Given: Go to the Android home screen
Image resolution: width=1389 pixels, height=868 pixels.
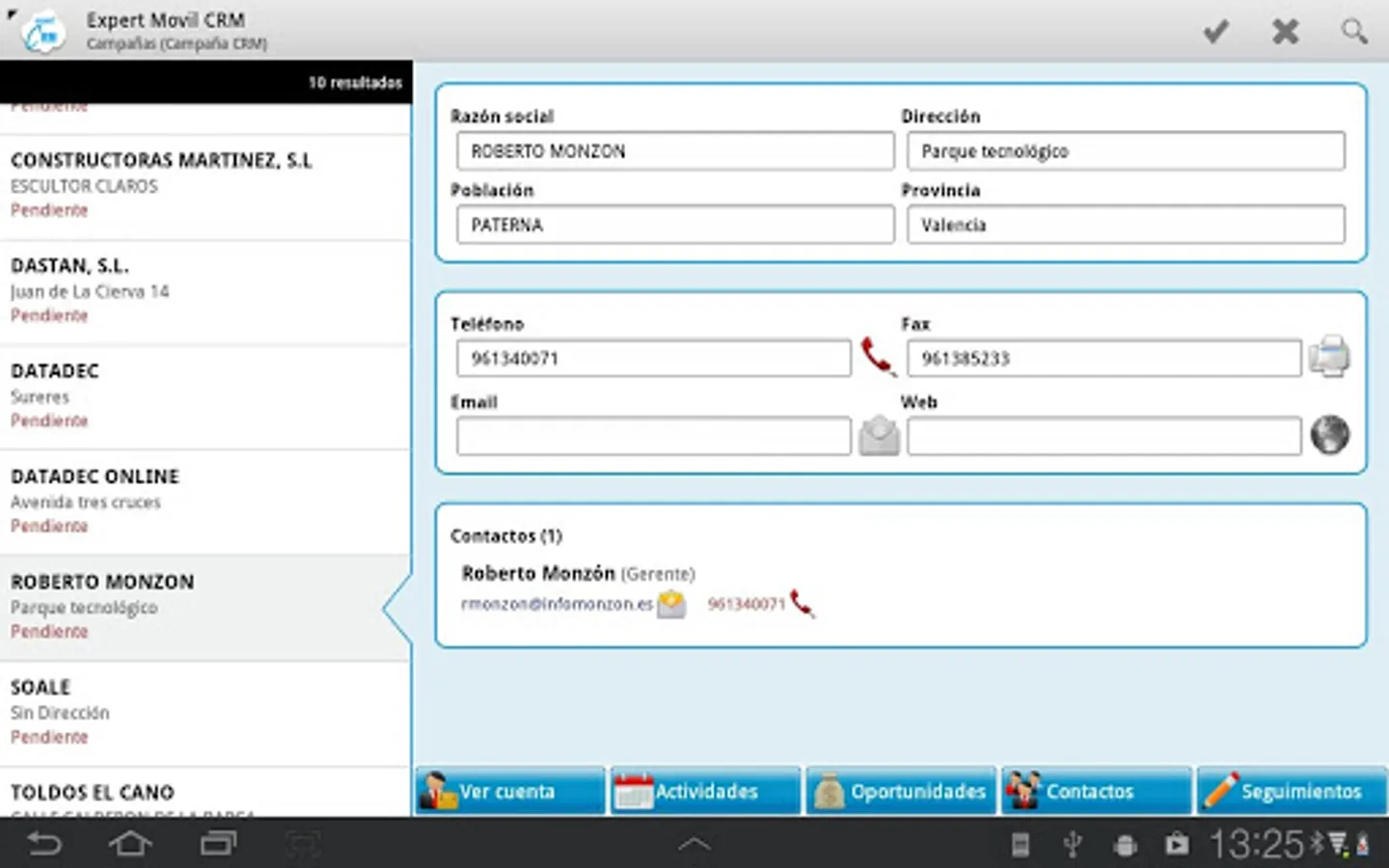Looking at the screenshot, I should coord(130,845).
